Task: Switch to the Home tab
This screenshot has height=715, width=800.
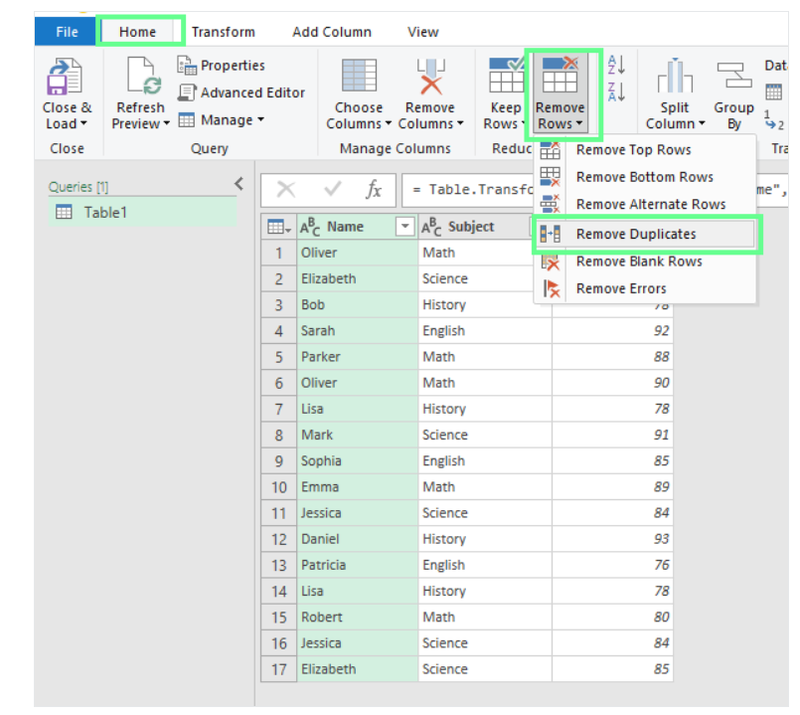Action: click(x=138, y=32)
